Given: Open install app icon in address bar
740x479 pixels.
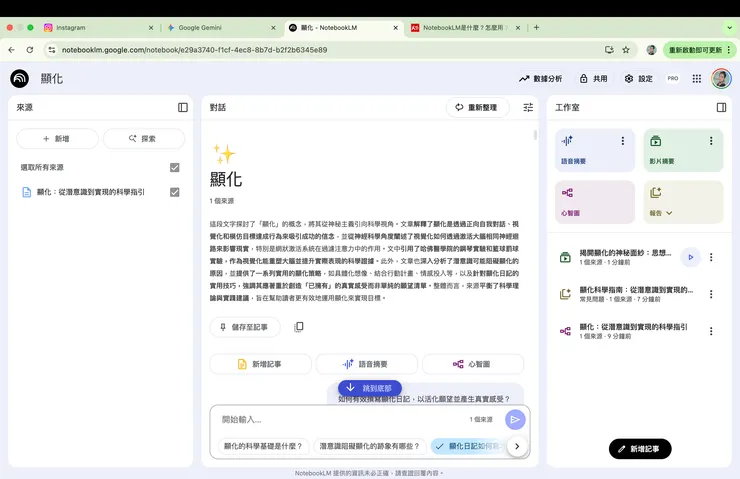Looking at the screenshot, I should pos(609,50).
